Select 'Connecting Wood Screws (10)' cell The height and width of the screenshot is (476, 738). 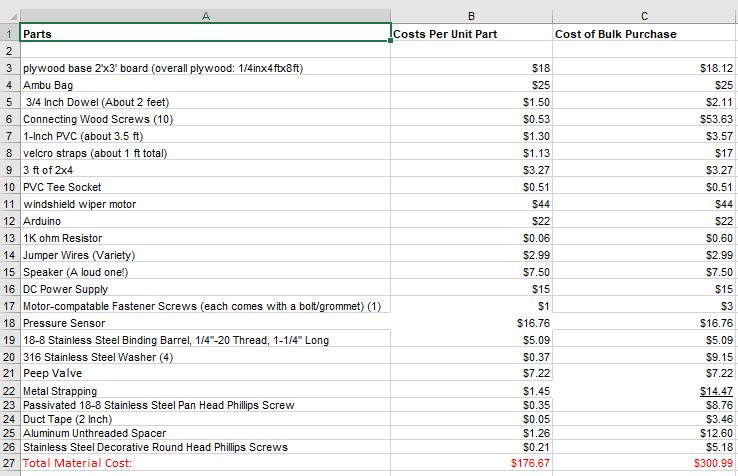coord(205,119)
